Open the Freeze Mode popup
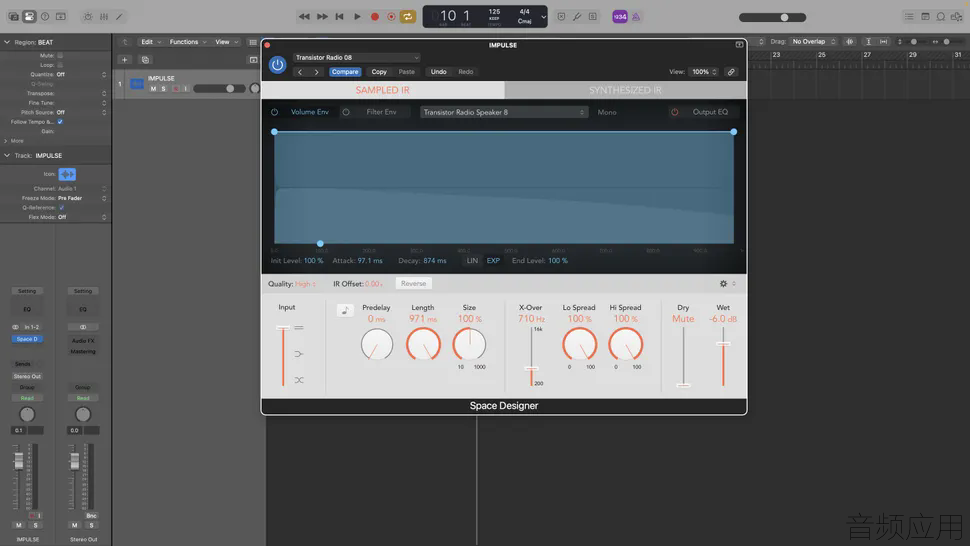Viewport: 970px width, 546px height. click(82, 198)
